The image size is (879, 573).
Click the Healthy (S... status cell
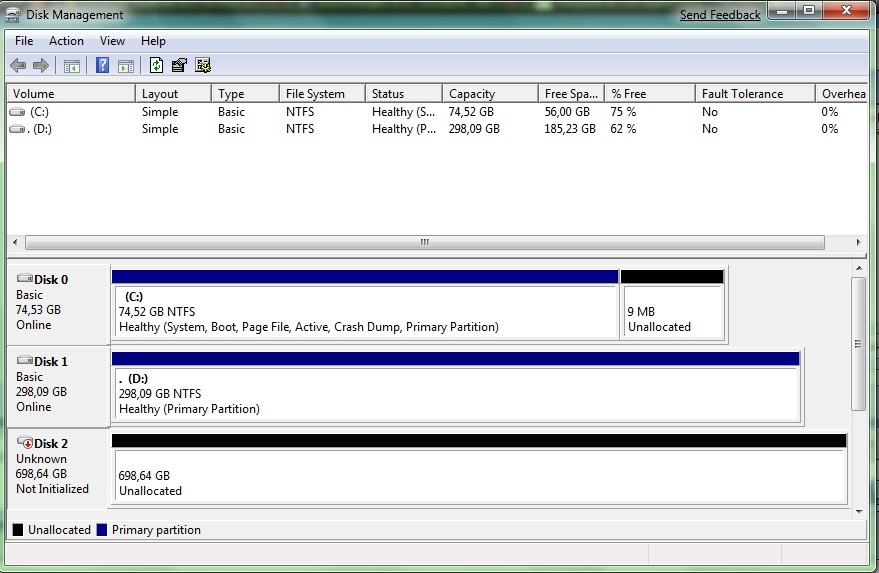[x=403, y=112]
